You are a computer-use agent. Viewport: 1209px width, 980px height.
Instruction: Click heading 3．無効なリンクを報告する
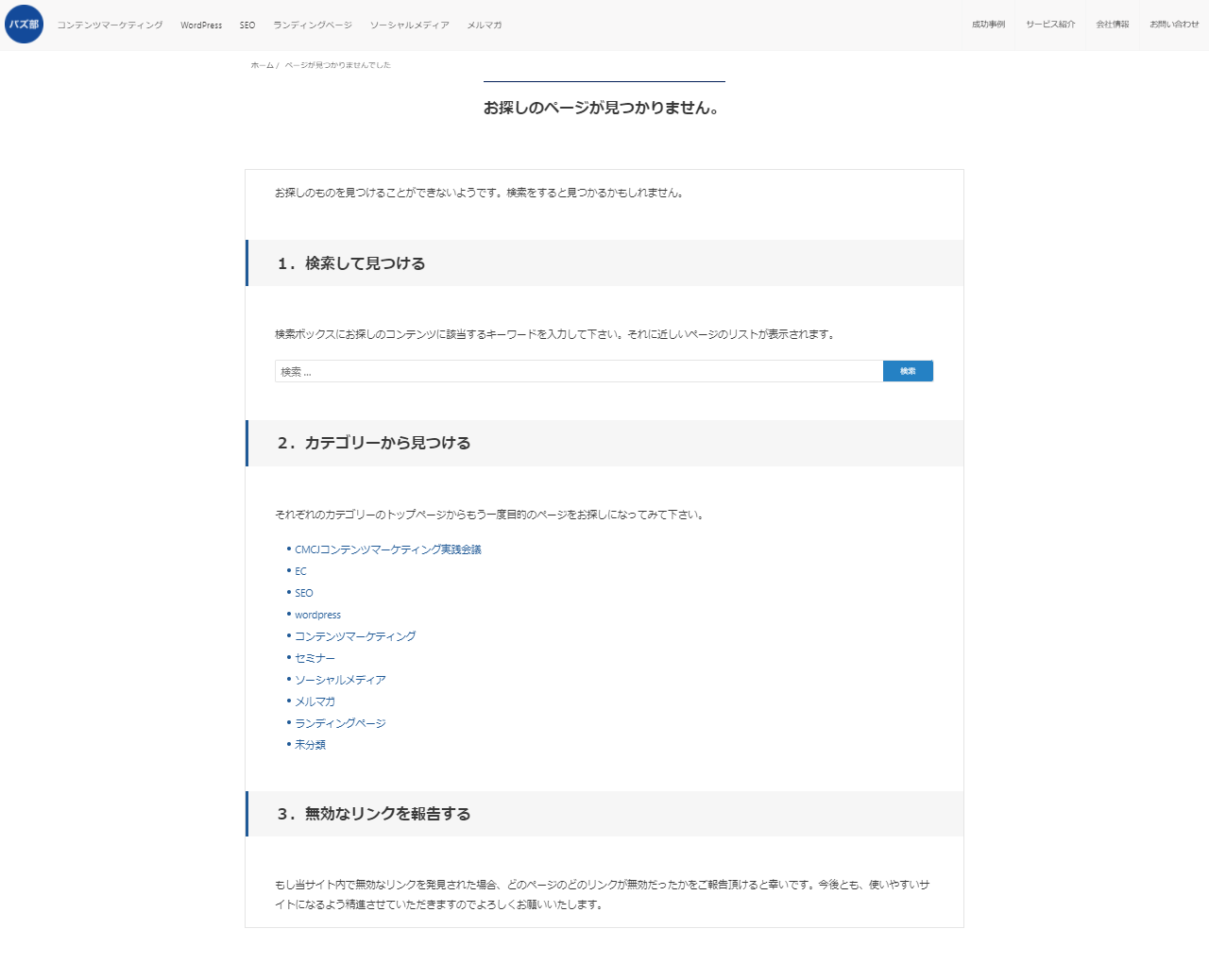click(x=374, y=814)
